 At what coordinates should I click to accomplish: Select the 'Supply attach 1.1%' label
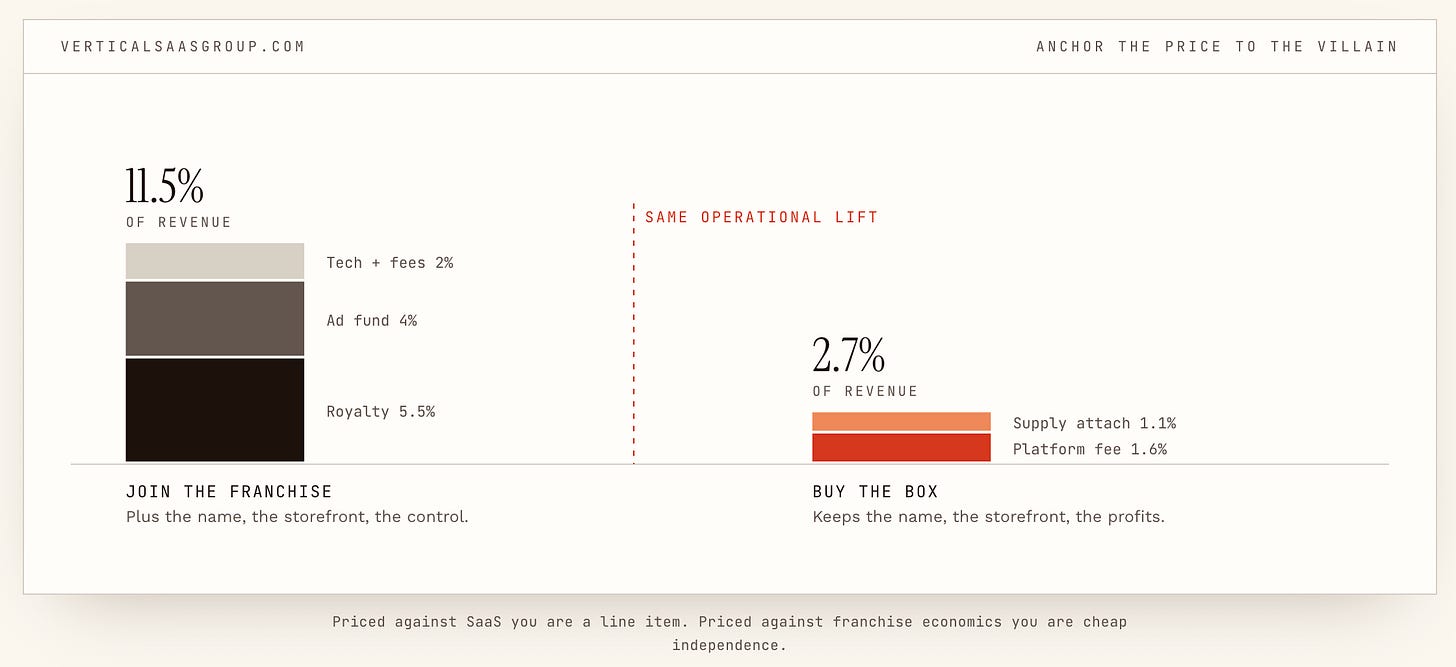coord(1094,423)
